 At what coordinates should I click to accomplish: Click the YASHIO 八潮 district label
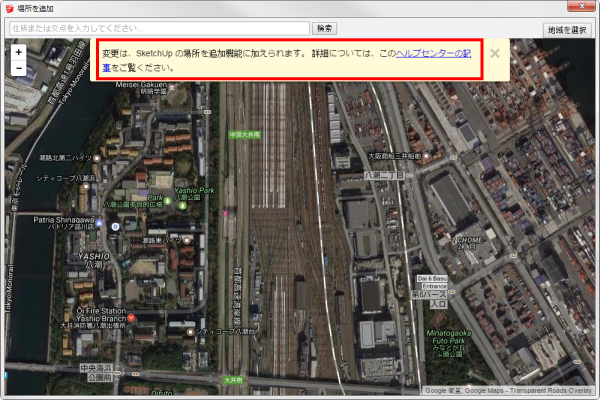94,260
